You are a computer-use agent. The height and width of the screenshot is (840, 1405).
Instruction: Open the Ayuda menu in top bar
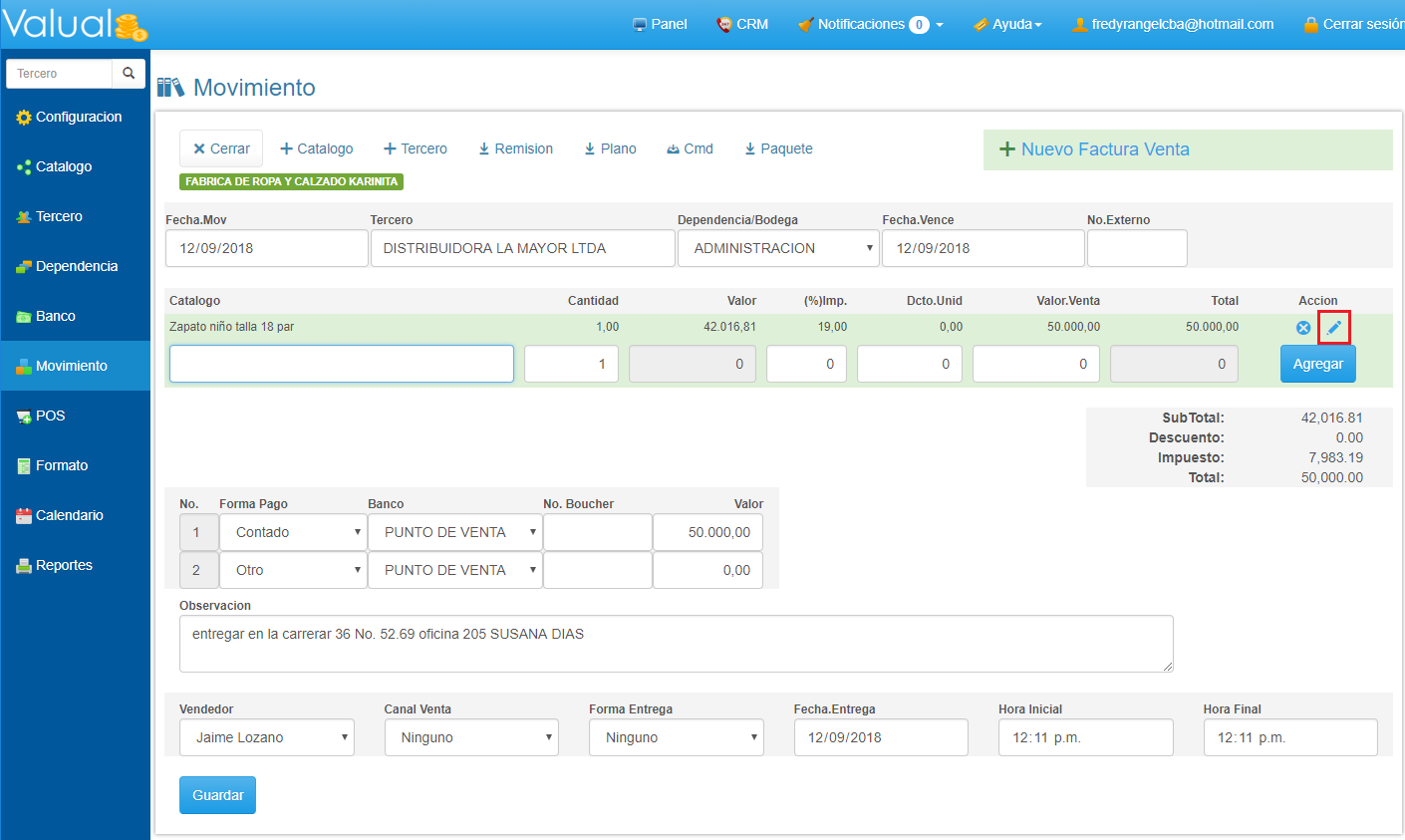[x=1007, y=24]
